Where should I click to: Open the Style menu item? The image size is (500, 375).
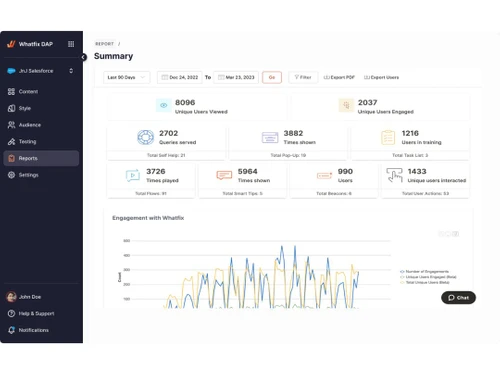pyautogui.click(x=41, y=108)
